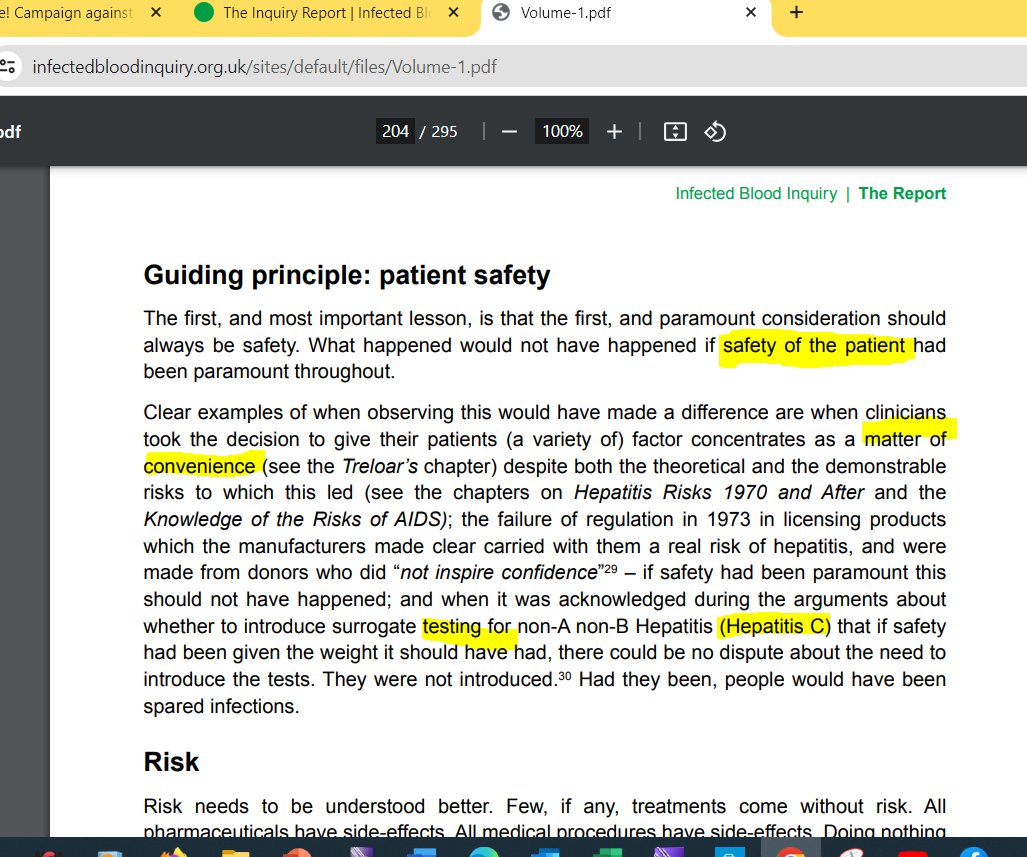Click the pdf title in viewer toolbar
Image resolution: width=1027 pixels, height=857 pixels.
[10, 132]
